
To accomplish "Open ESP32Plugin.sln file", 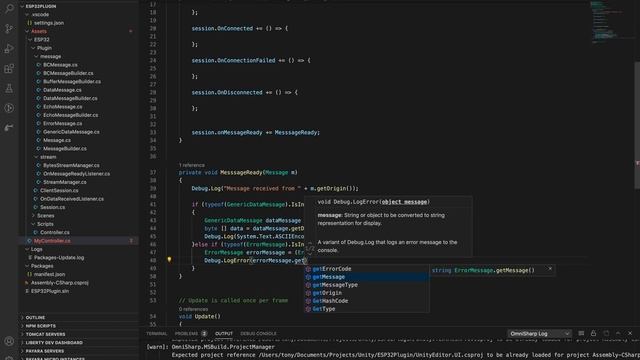I will [50, 291].
